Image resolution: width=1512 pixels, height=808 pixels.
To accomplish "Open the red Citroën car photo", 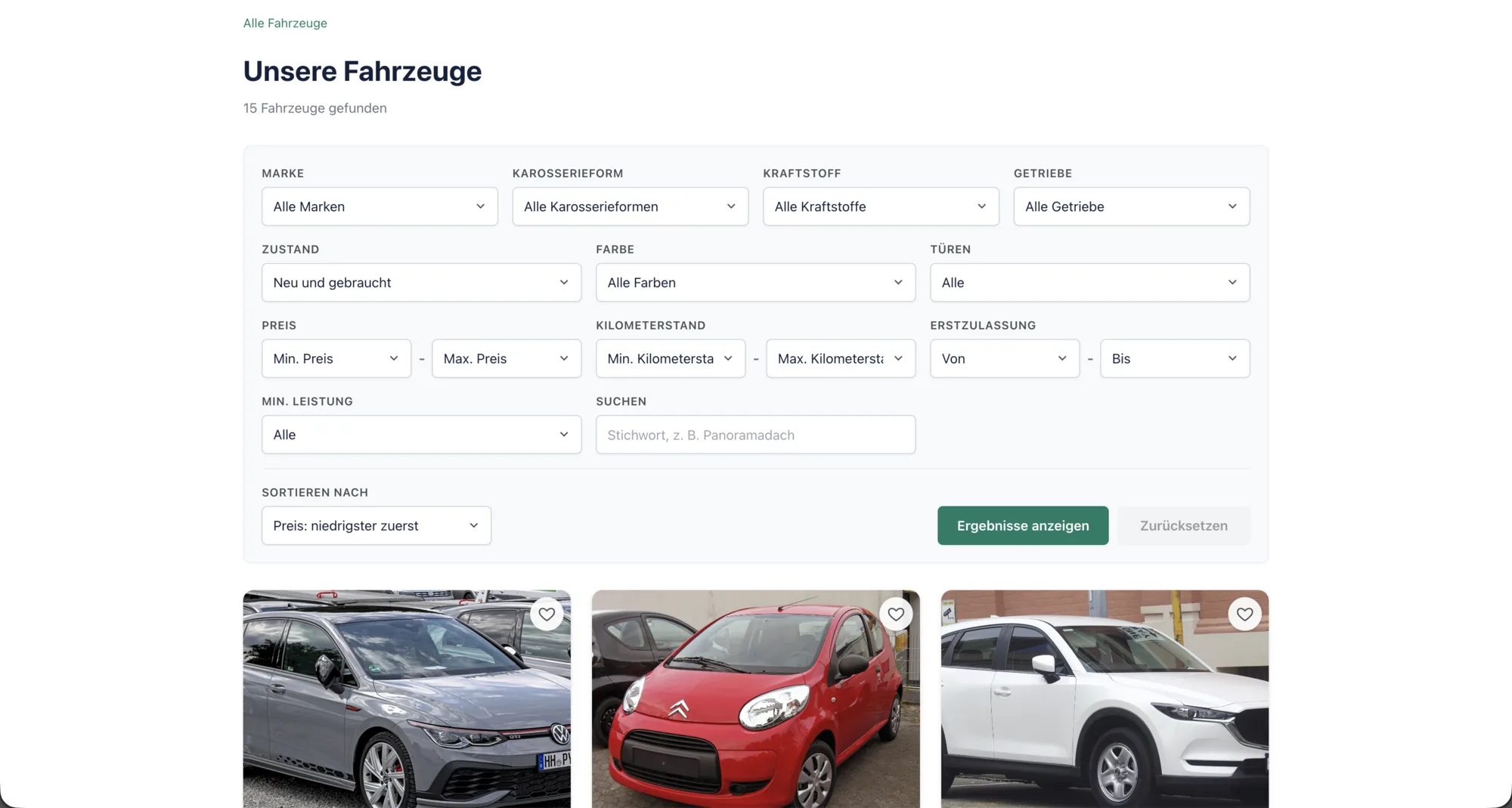I will click(x=756, y=699).
